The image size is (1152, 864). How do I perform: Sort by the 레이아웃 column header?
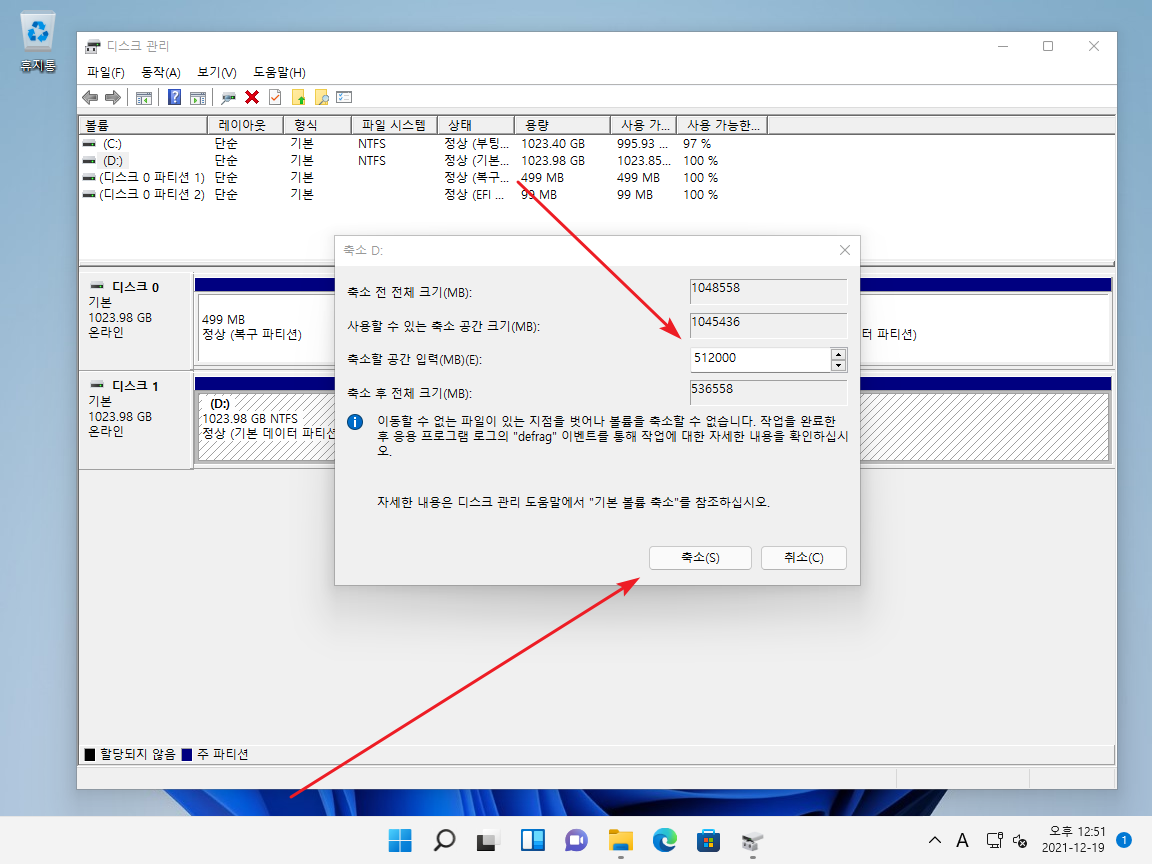(x=245, y=125)
